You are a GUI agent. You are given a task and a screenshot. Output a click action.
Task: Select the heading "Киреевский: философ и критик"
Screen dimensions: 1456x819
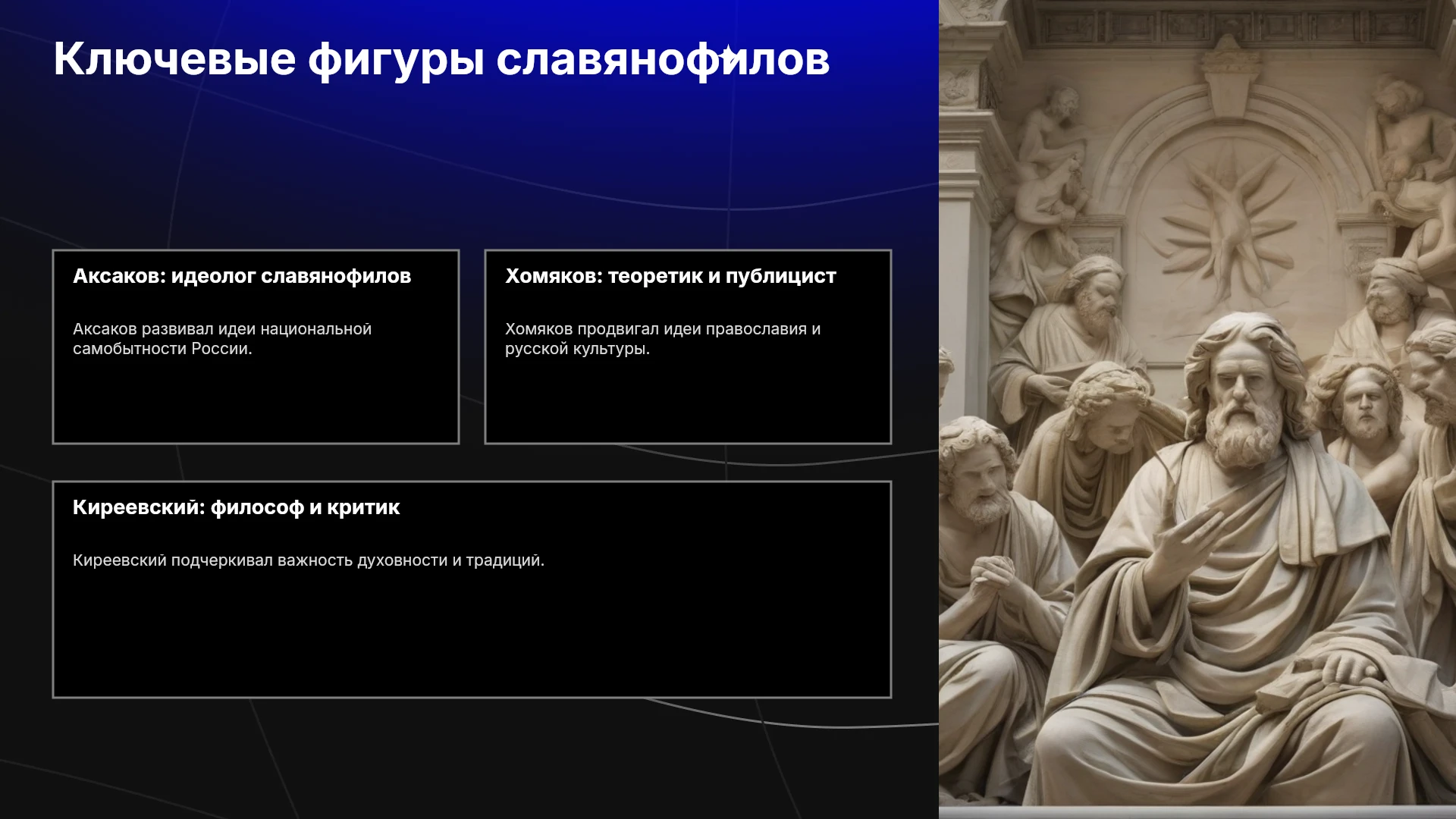(236, 507)
